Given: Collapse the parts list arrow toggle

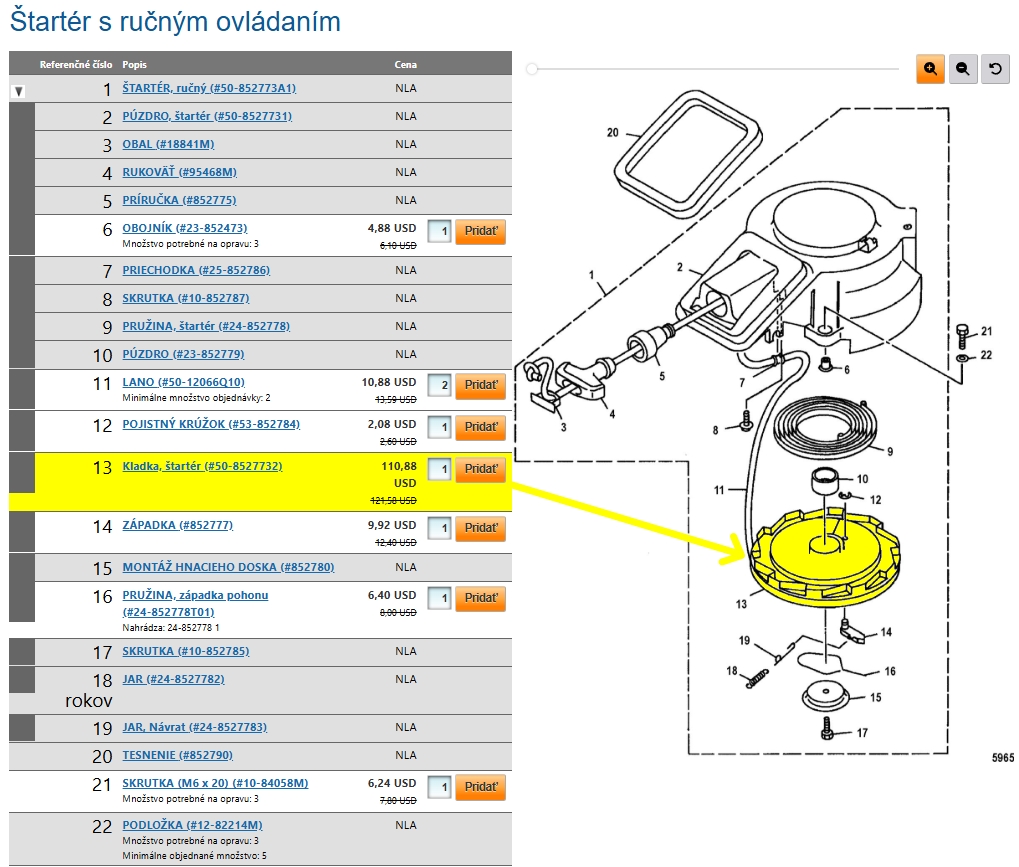Looking at the screenshot, I should tap(18, 91).
